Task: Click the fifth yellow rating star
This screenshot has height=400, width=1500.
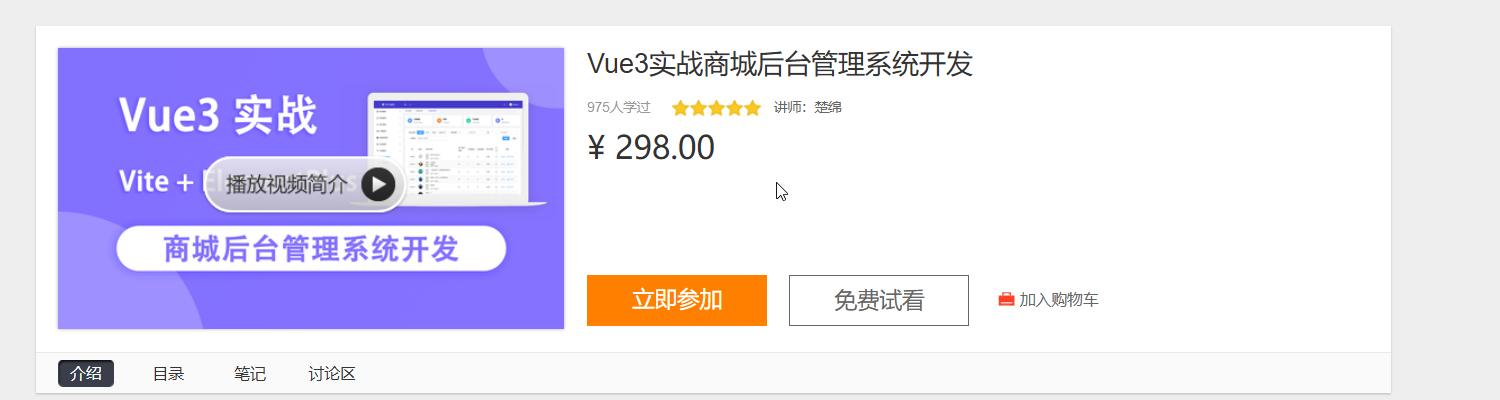Action: (x=752, y=108)
